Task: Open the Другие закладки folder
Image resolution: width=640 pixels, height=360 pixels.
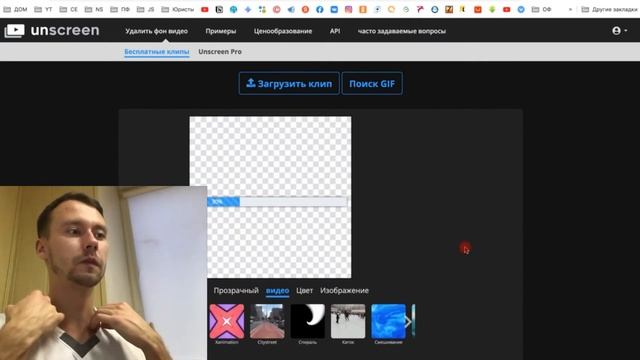Action: [x=609, y=9]
